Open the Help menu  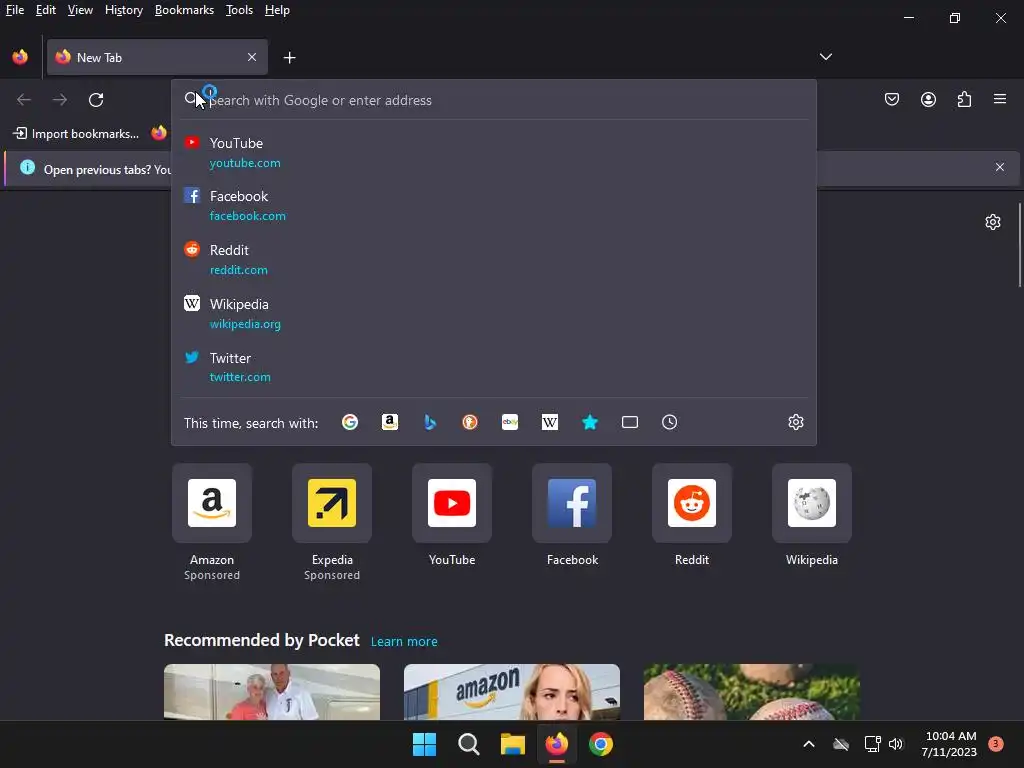[277, 10]
